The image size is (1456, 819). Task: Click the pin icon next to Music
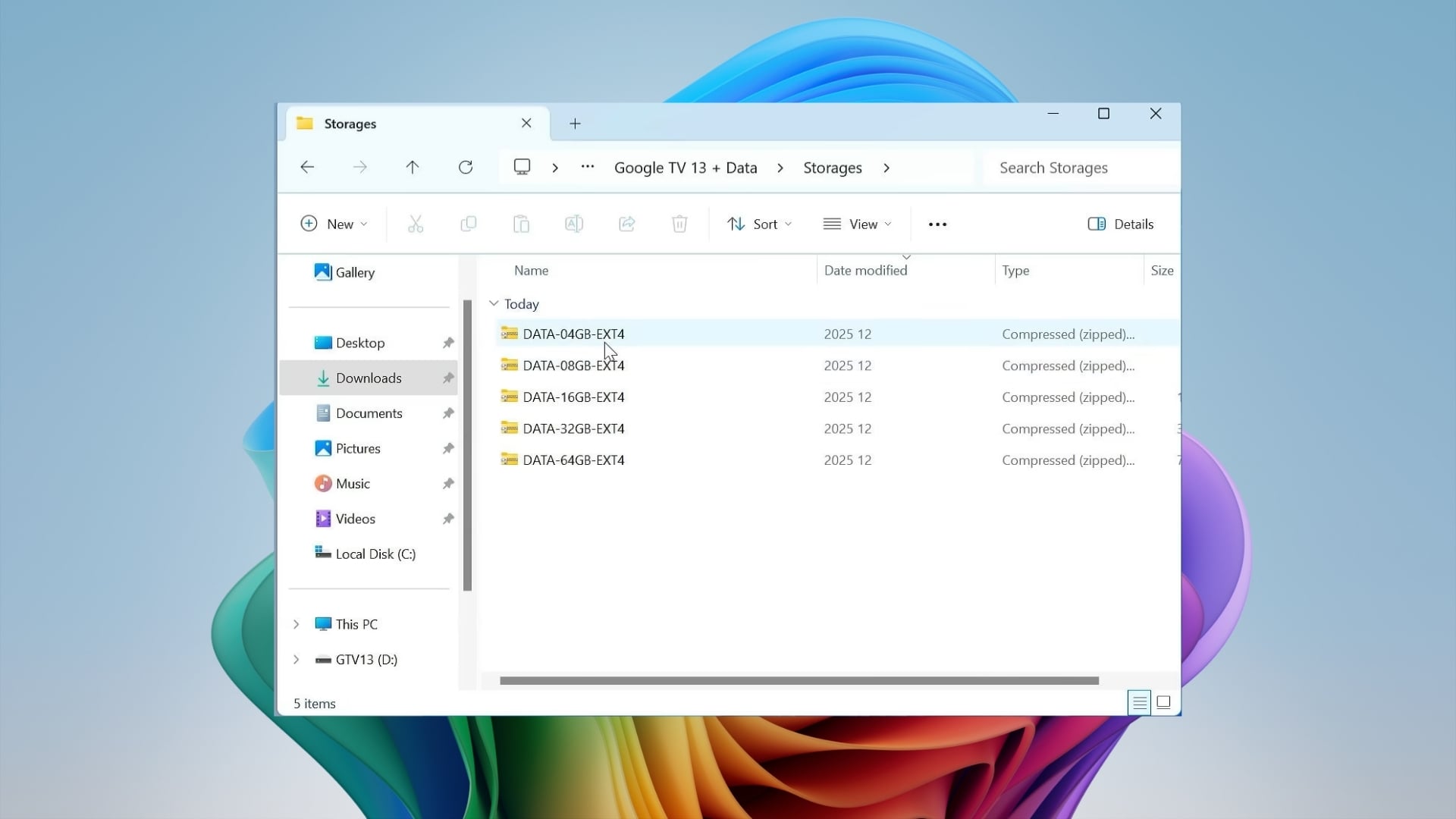[448, 484]
